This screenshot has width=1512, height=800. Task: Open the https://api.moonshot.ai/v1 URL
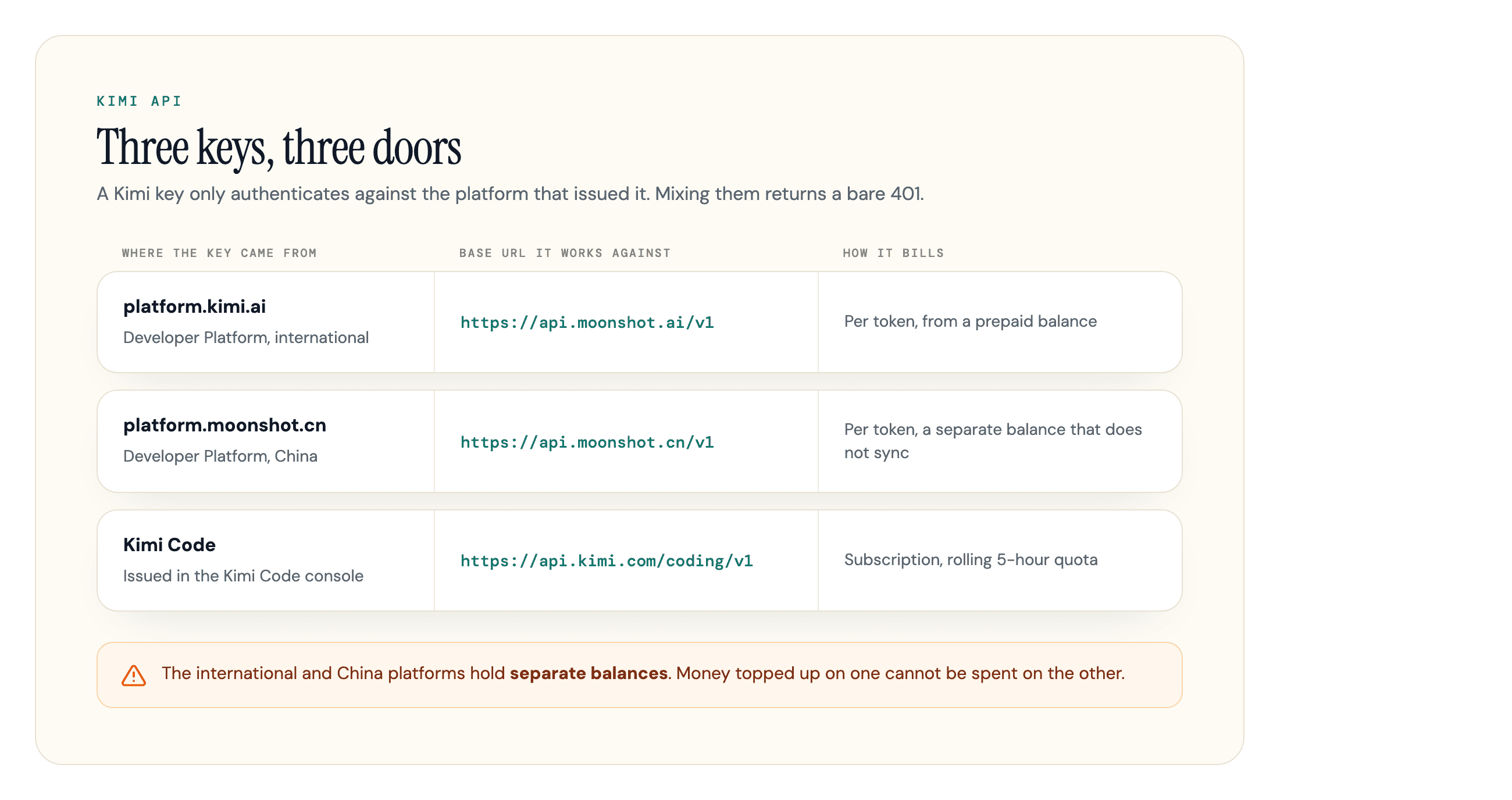click(x=587, y=322)
